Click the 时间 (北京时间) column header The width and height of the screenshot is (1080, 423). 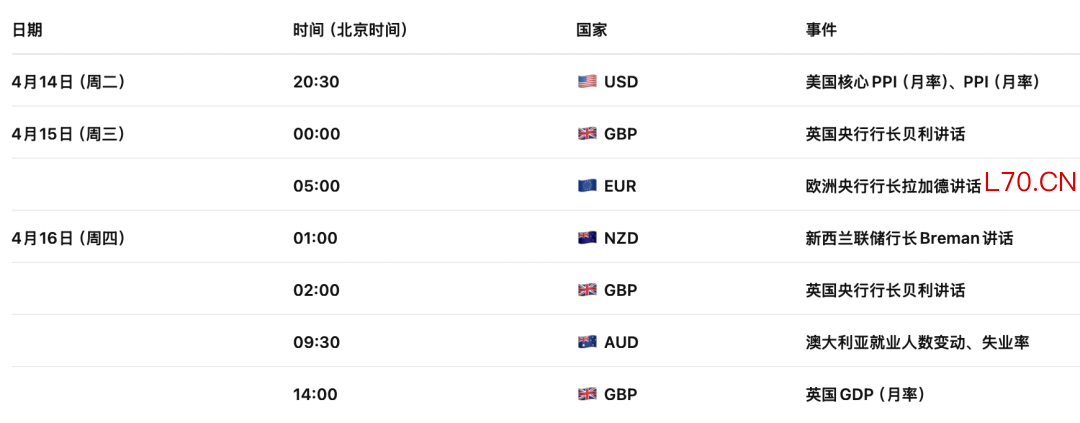click(350, 30)
